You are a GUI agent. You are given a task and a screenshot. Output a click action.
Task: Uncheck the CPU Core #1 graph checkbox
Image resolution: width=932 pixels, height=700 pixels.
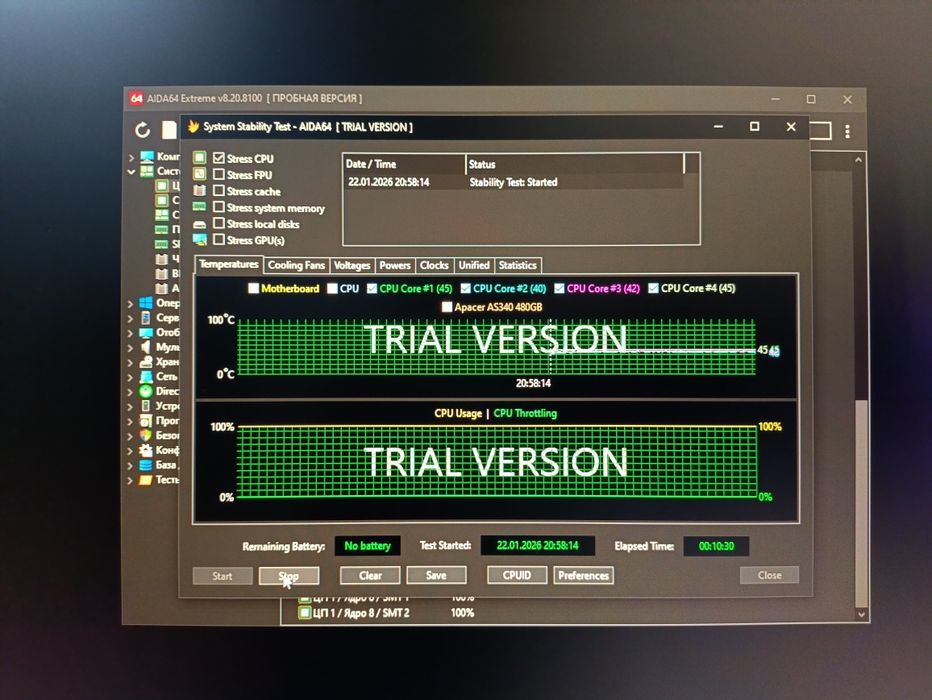372,288
